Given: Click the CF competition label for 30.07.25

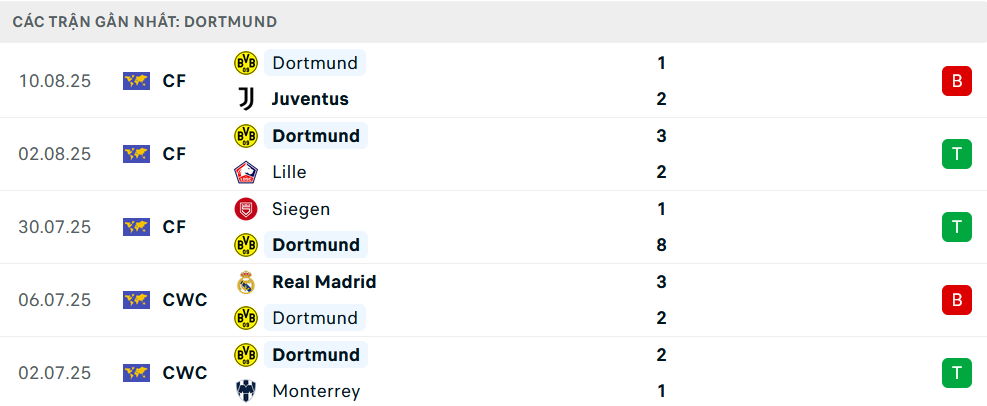Looking at the screenshot, I should tap(174, 227).
